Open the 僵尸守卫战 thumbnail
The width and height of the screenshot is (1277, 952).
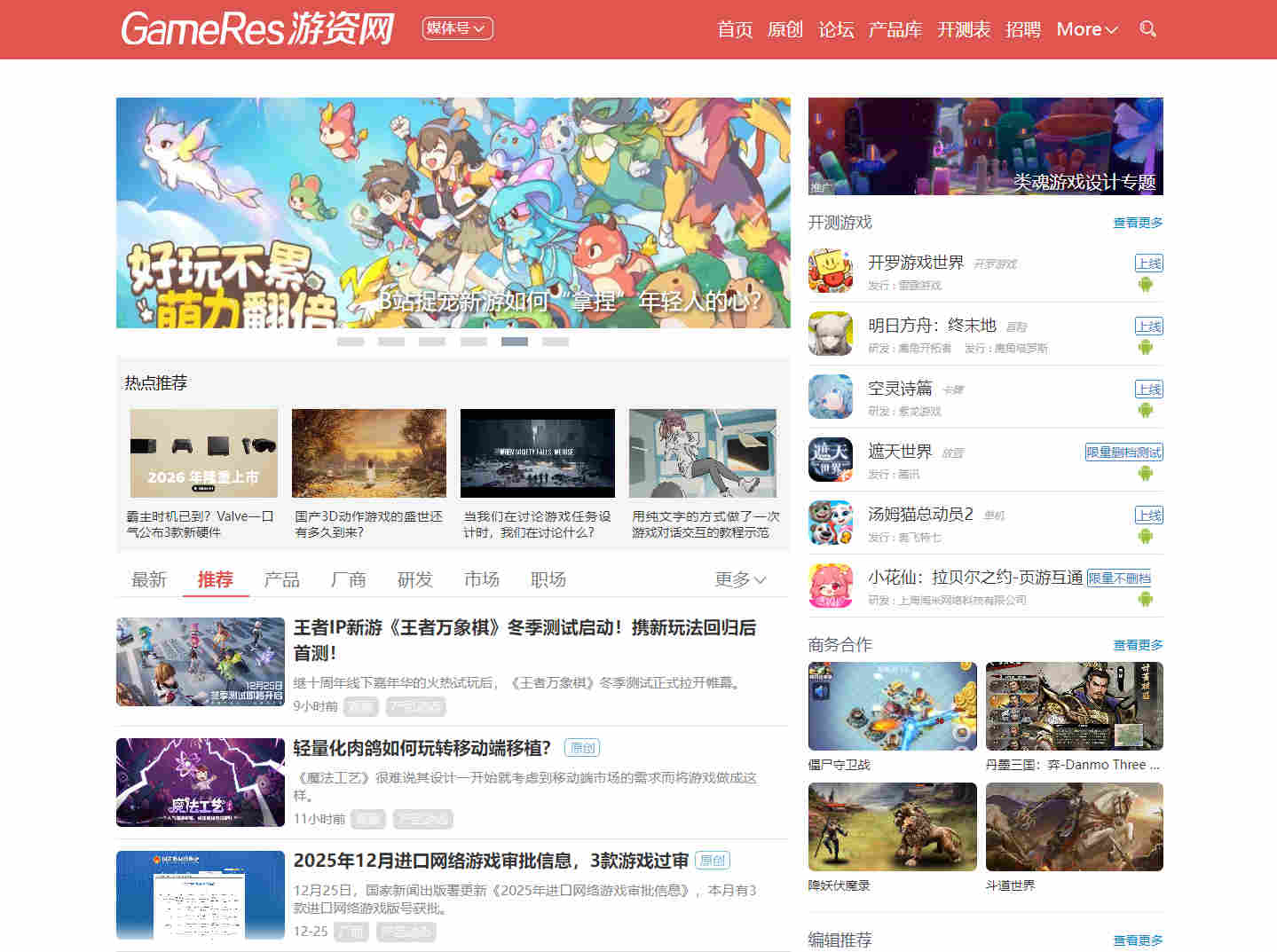point(891,705)
